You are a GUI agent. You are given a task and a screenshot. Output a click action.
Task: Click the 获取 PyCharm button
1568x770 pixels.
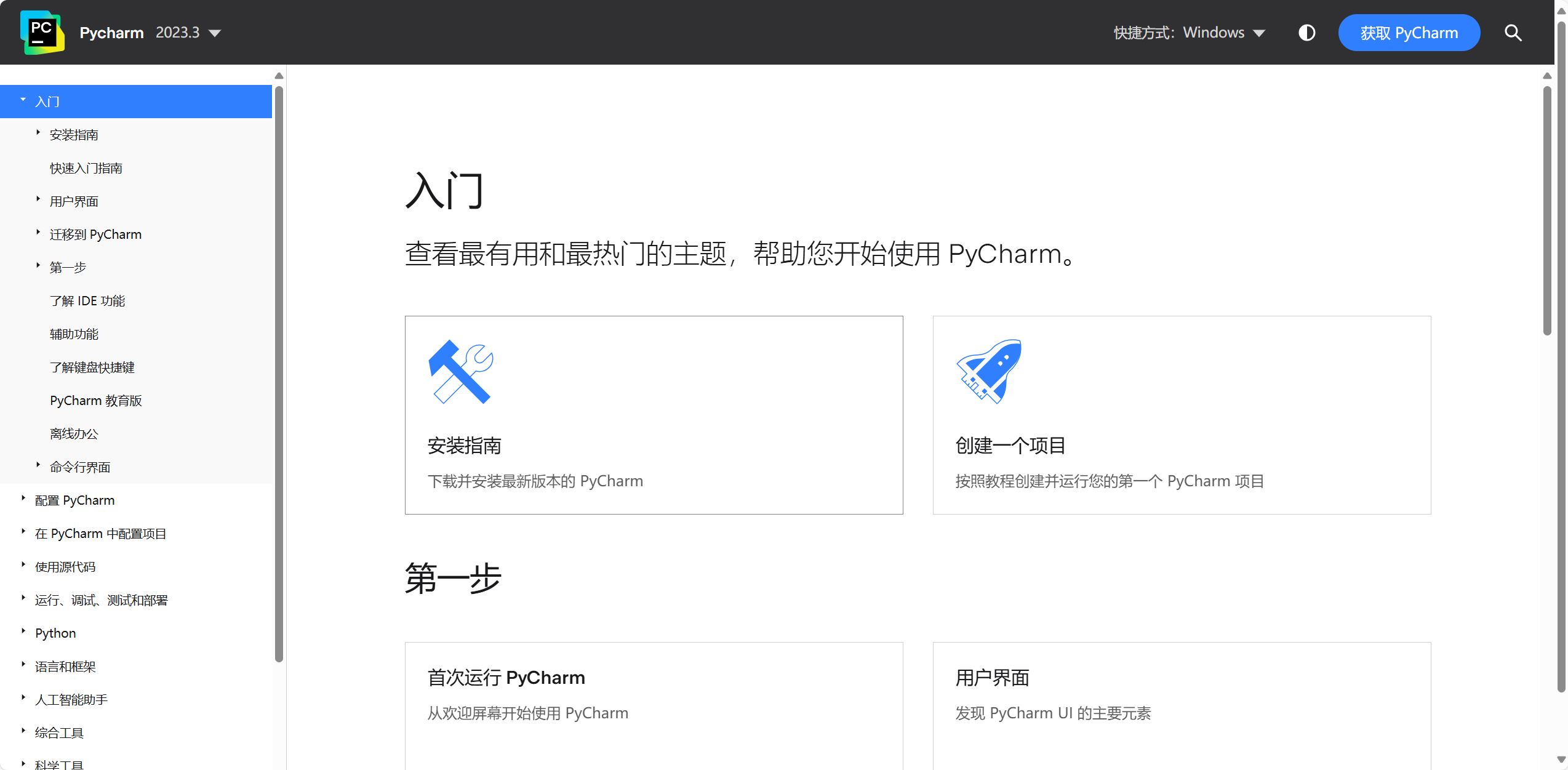(1409, 33)
